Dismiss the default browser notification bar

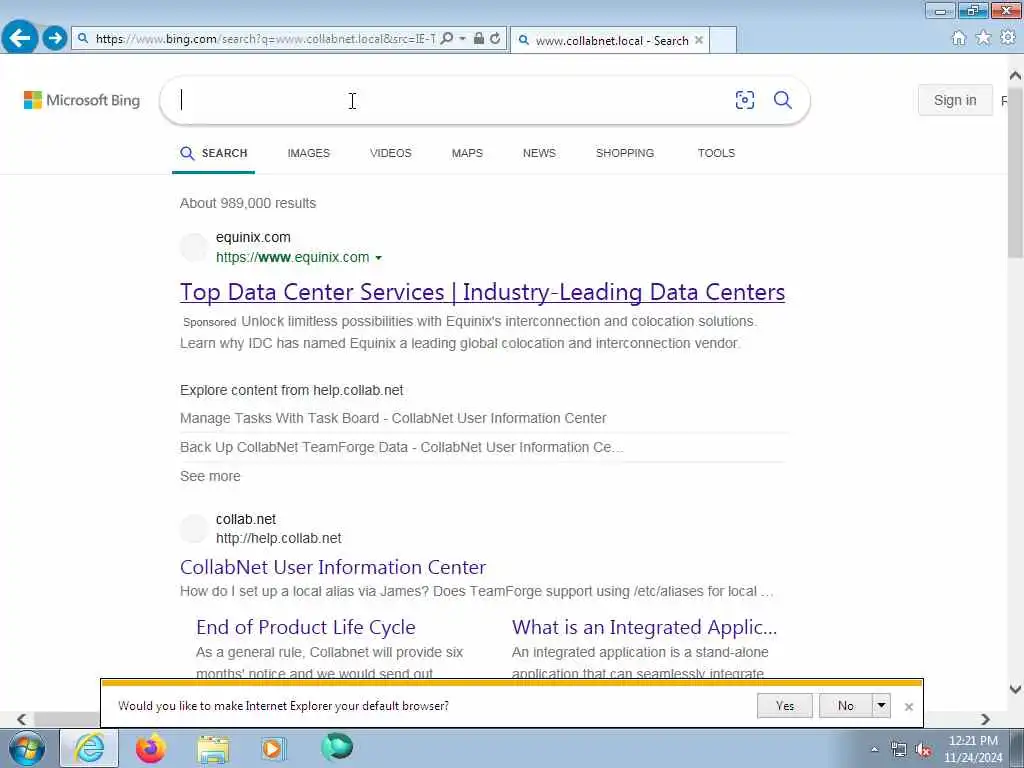[x=908, y=707]
